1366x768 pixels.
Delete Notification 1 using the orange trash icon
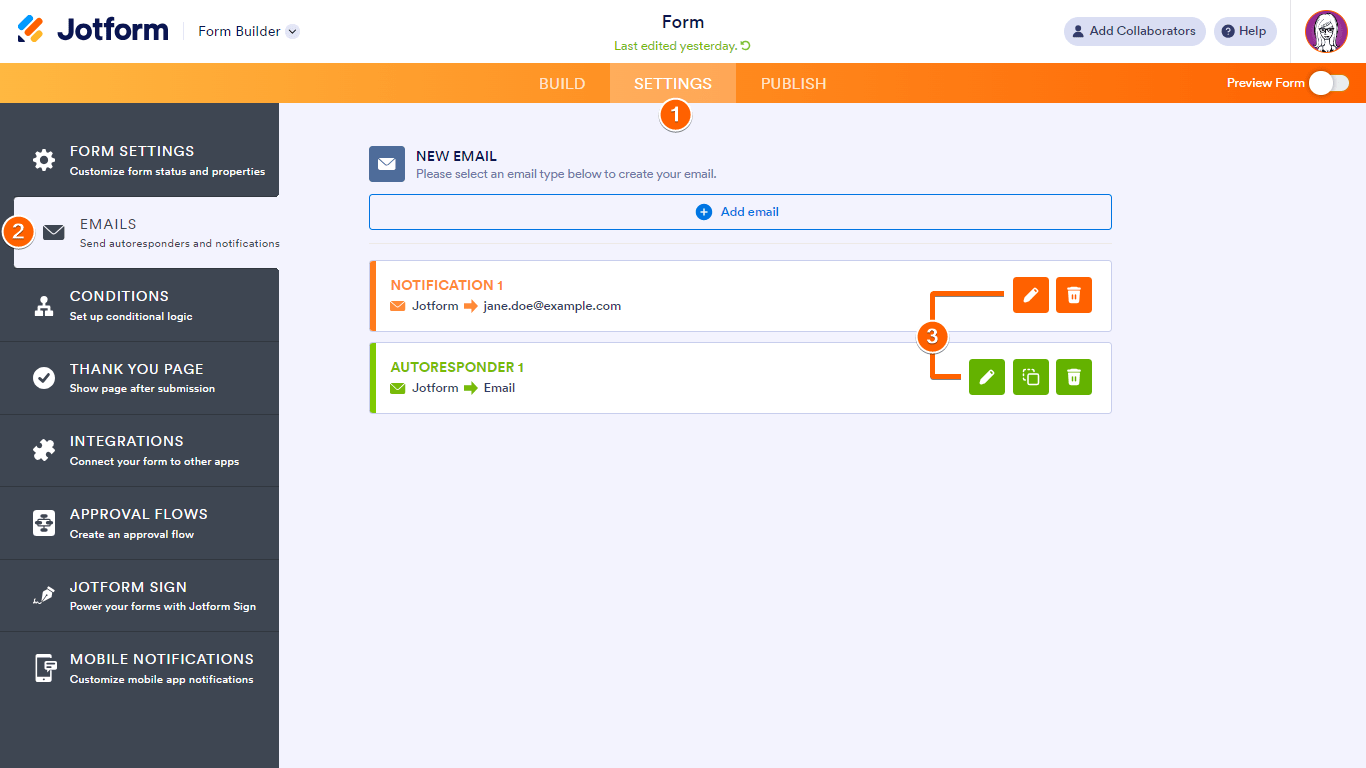(x=1074, y=295)
